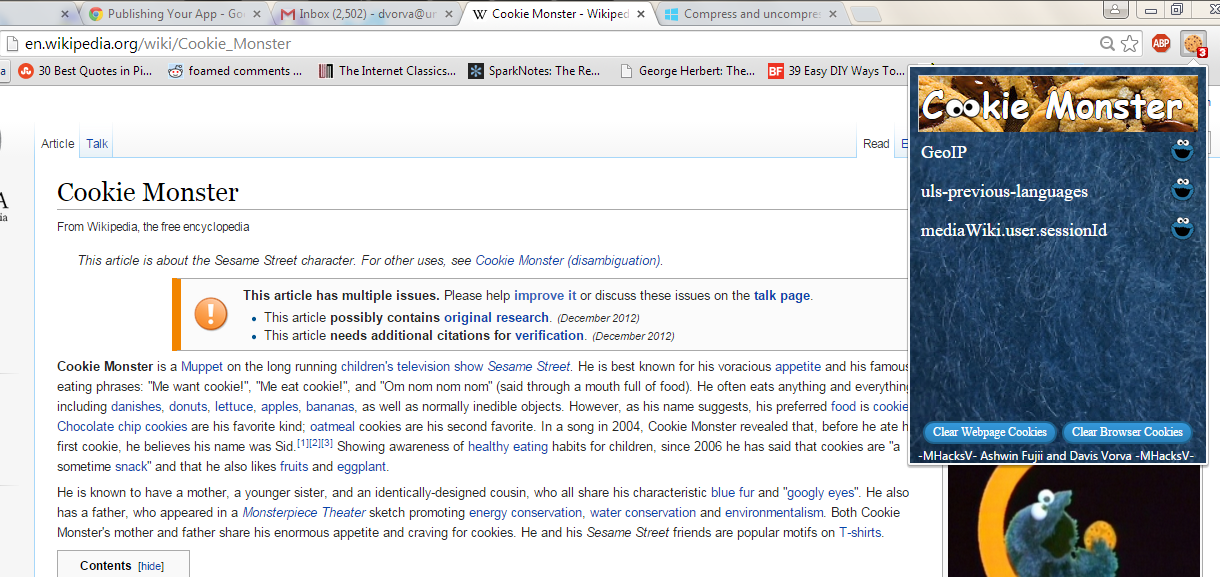
Task: Open the 'talk page' link
Action: click(x=782, y=295)
